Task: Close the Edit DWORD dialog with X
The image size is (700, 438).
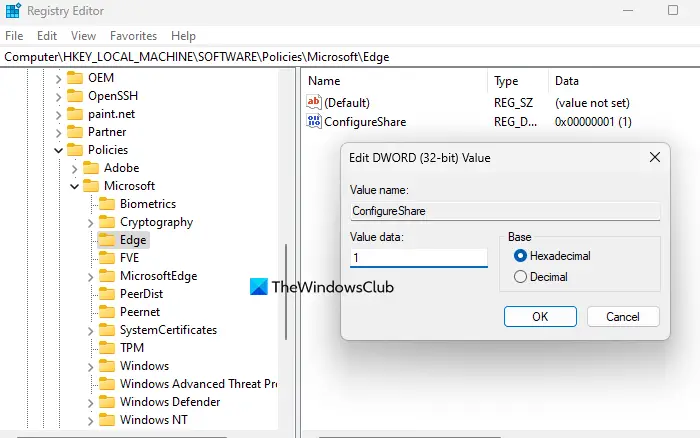Action: 654,157
